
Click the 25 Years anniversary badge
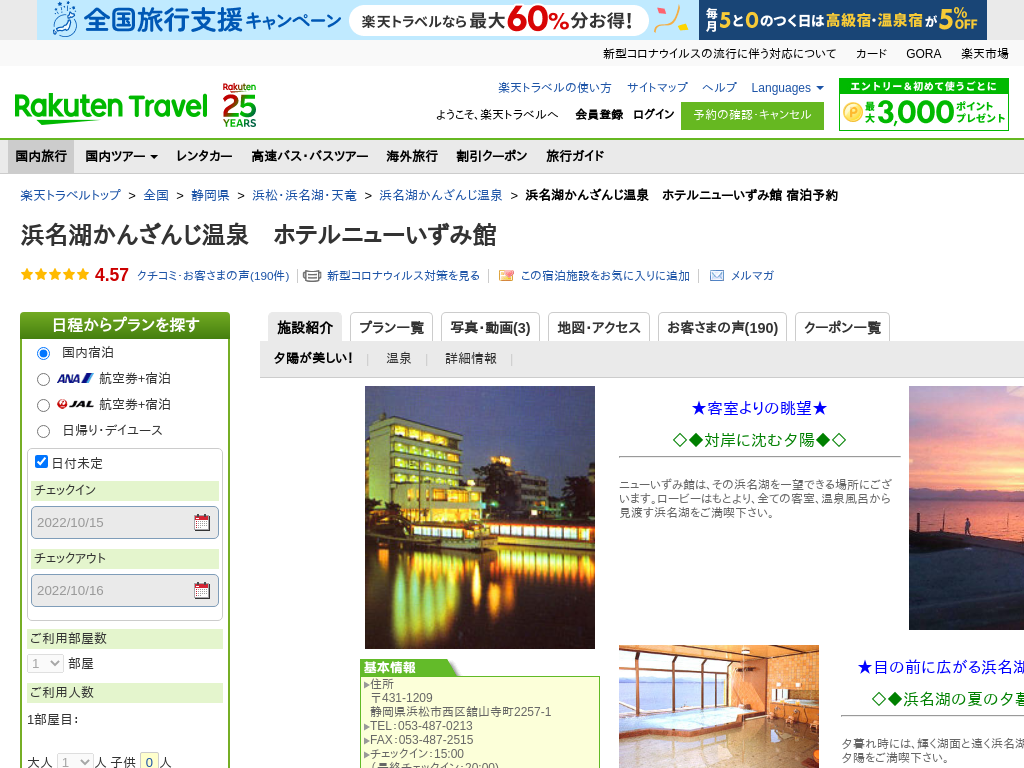click(x=239, y=105)
